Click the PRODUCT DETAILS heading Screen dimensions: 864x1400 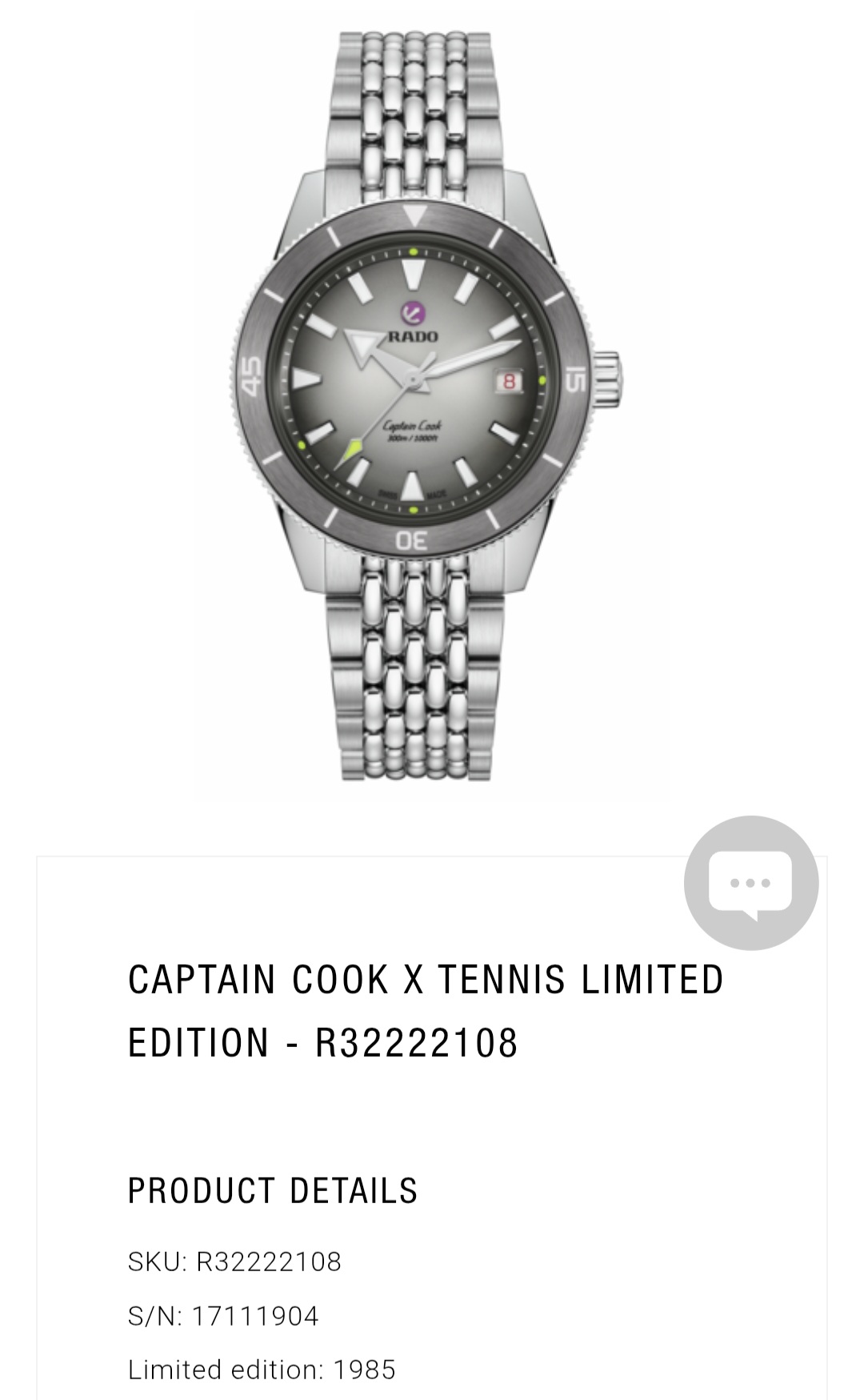(x=273, y=1191)
